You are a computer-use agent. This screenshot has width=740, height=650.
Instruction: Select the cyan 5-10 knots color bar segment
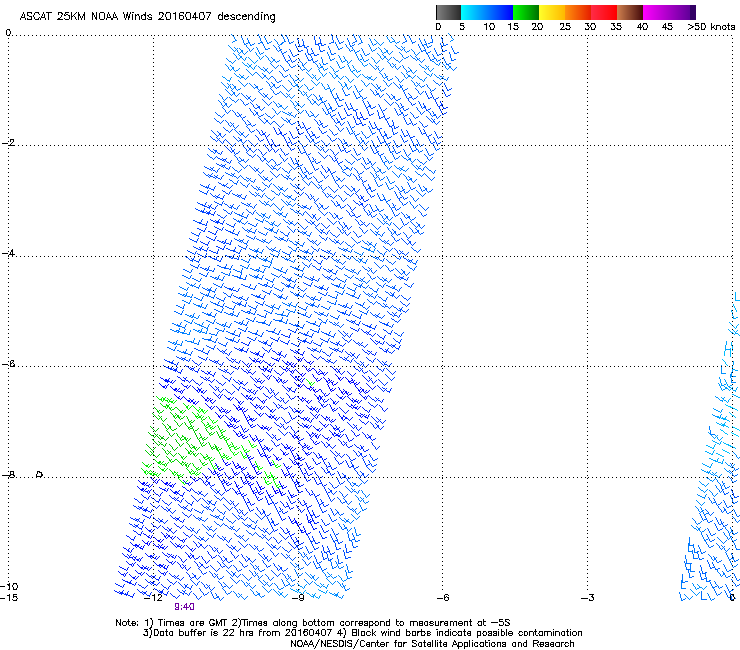pos(474,12)
